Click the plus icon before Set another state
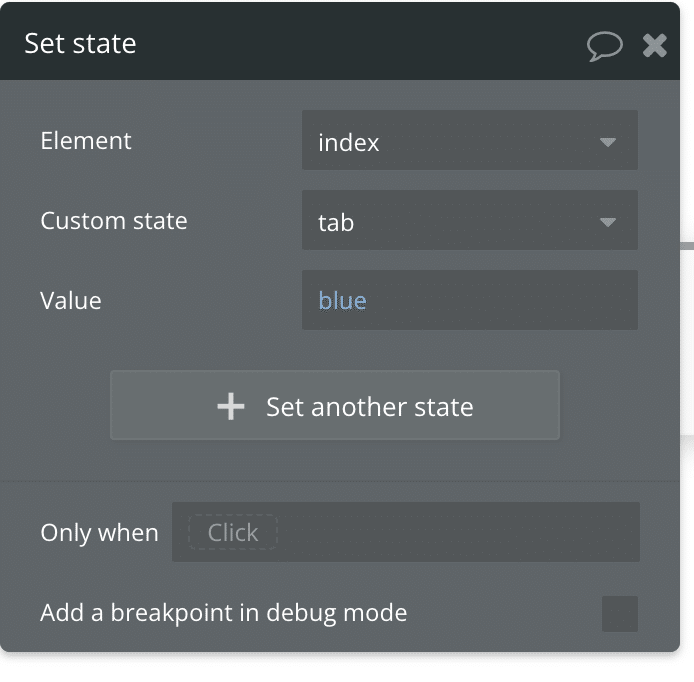 (x=231, y=406)
